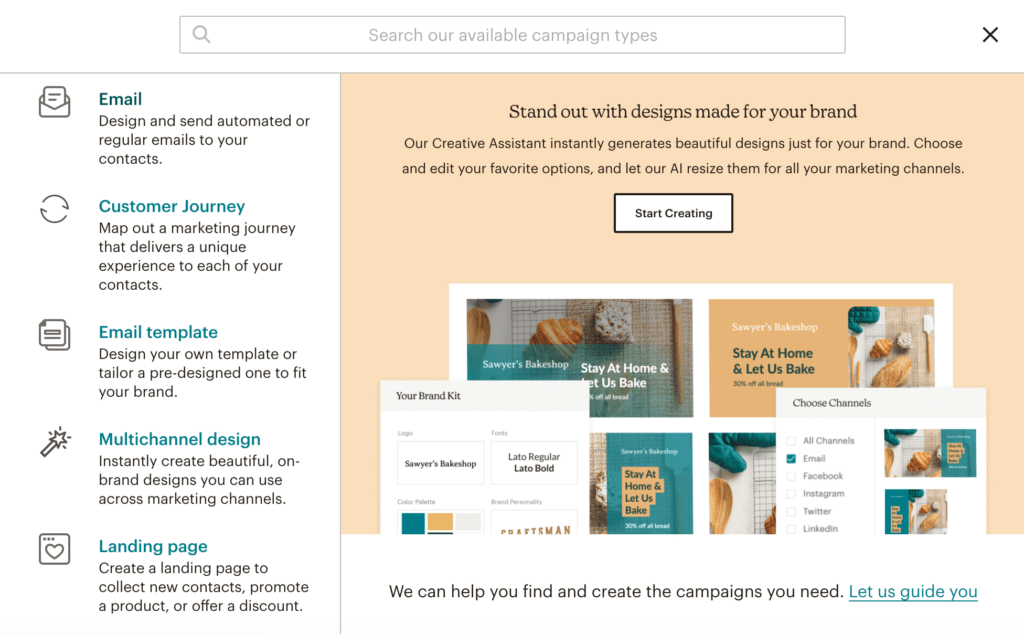Follow the Let us guide you link
This screenshot has height=634, width=1024.
pyautogui.click(x=913, y=592)
